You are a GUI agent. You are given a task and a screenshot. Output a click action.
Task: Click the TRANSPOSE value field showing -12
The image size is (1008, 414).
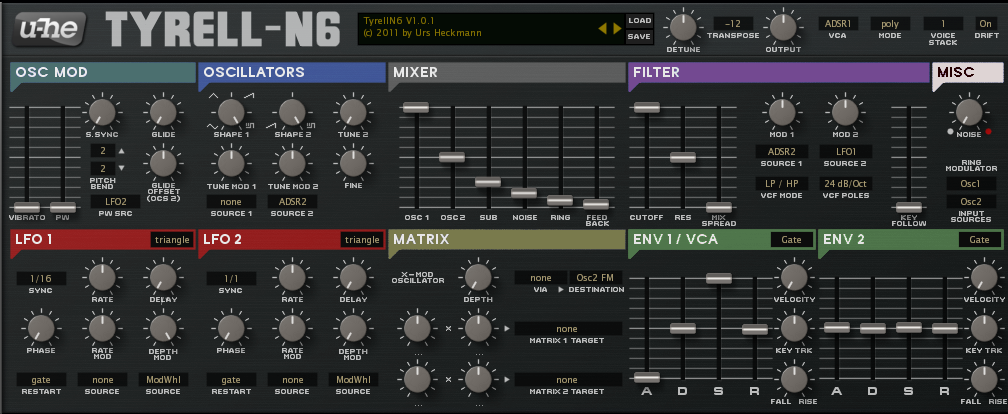pos(733,24)
